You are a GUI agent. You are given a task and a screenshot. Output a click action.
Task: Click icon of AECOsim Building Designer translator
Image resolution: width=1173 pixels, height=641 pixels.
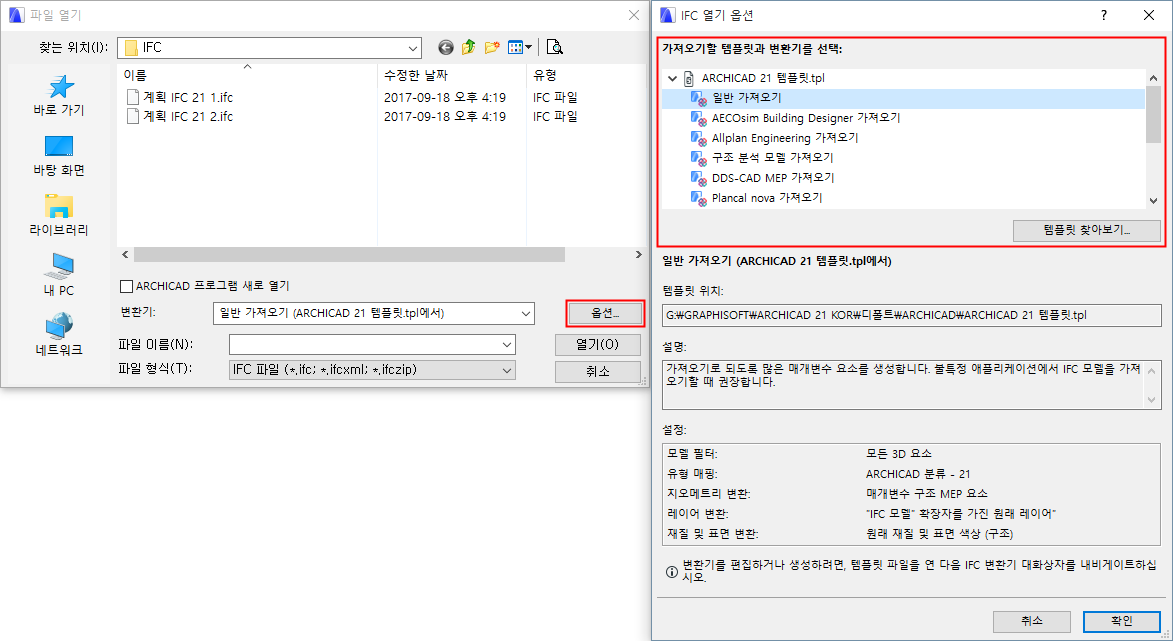tap(699, 118)
